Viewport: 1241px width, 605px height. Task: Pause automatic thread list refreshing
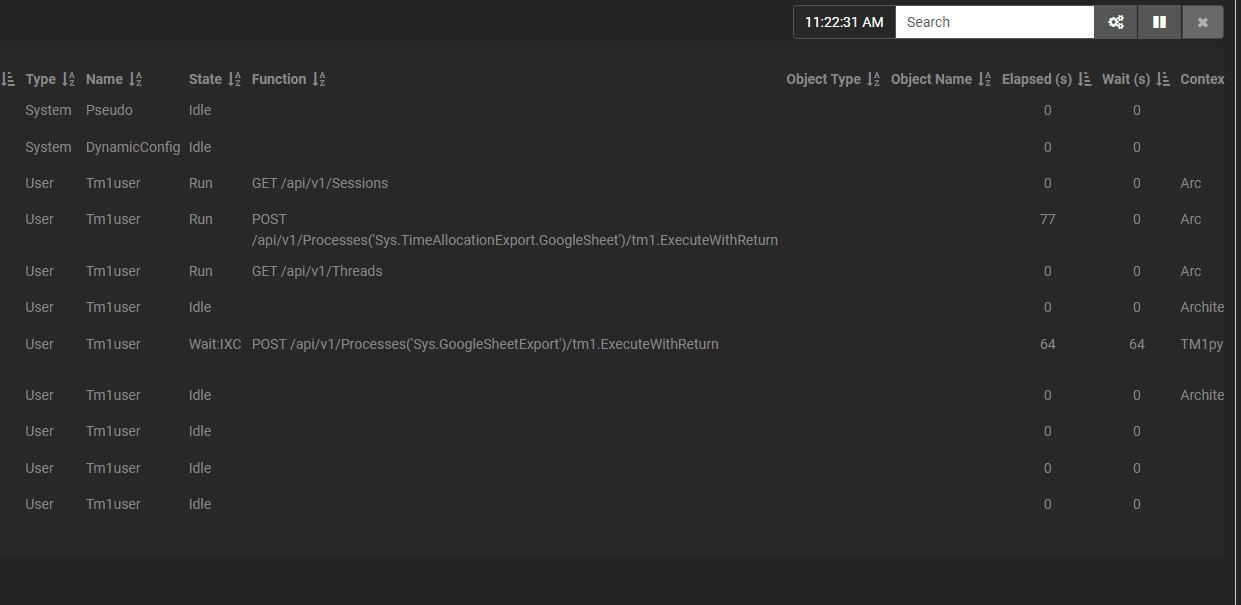point(1159,21)
